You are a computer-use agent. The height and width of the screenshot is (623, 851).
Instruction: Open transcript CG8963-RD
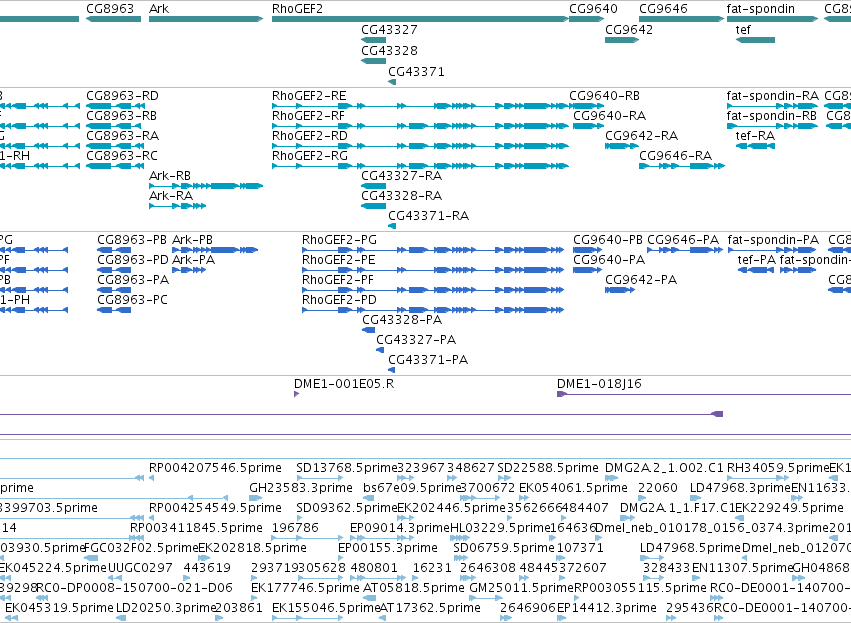123,96
